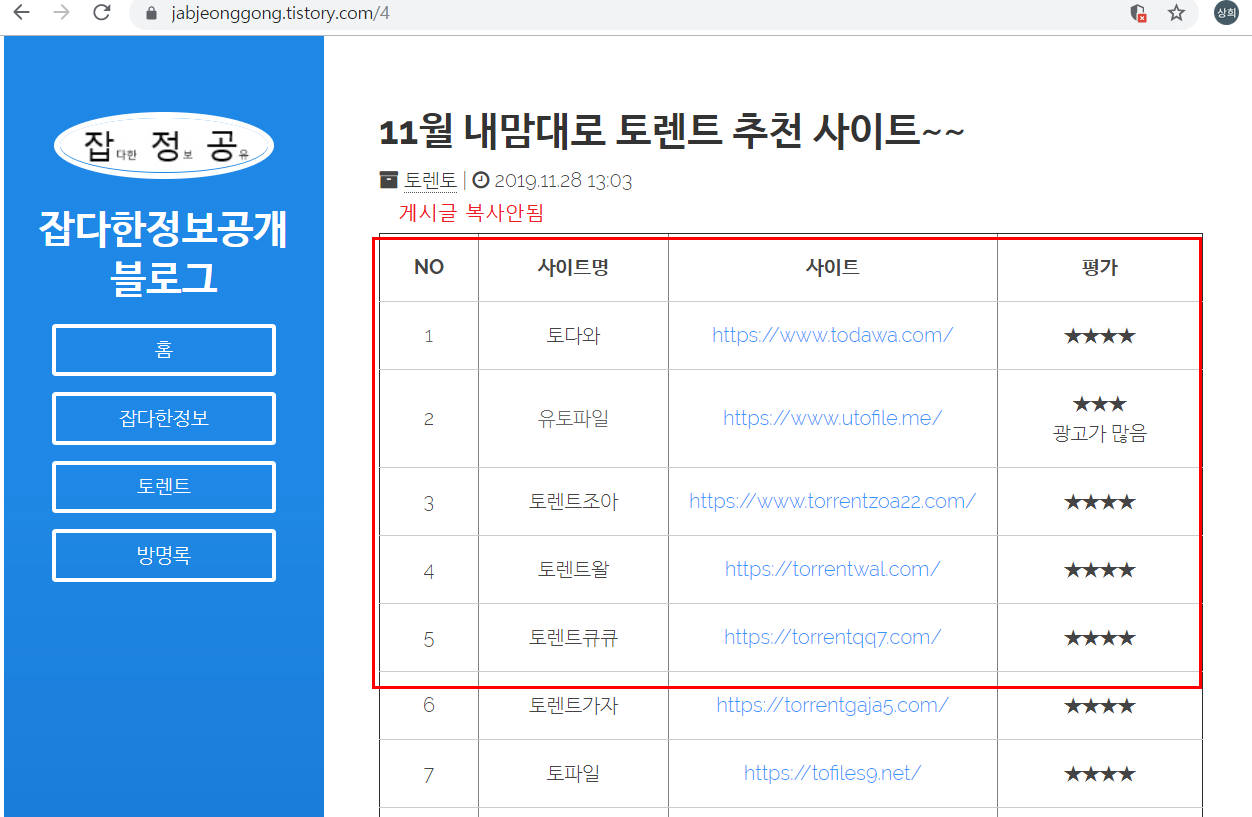Click the number 3 in the NO column
The width and height of the screenshot is (1252, 817).
(x=429, y=502)
